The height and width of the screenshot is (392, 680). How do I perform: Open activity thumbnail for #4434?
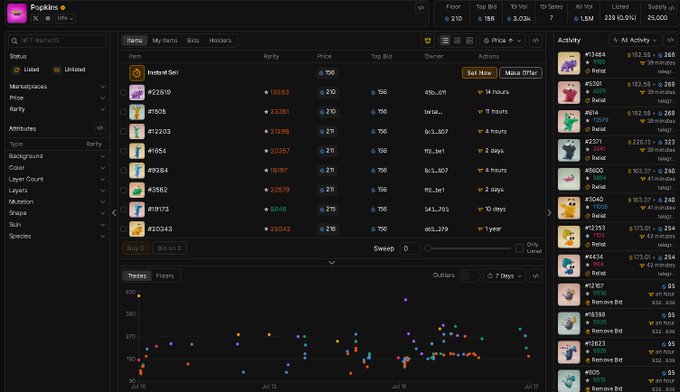tap(569, 265)
